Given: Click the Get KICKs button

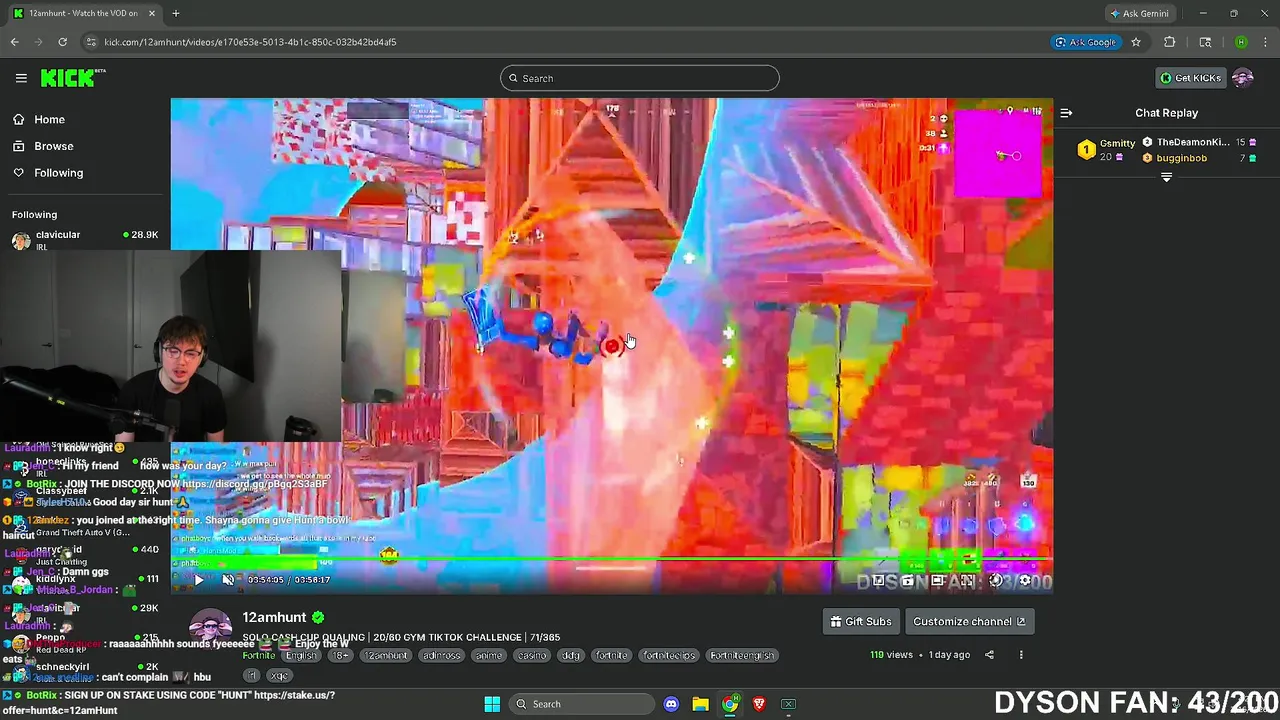Looking at the screenshot, I should tap(1190, 78).
